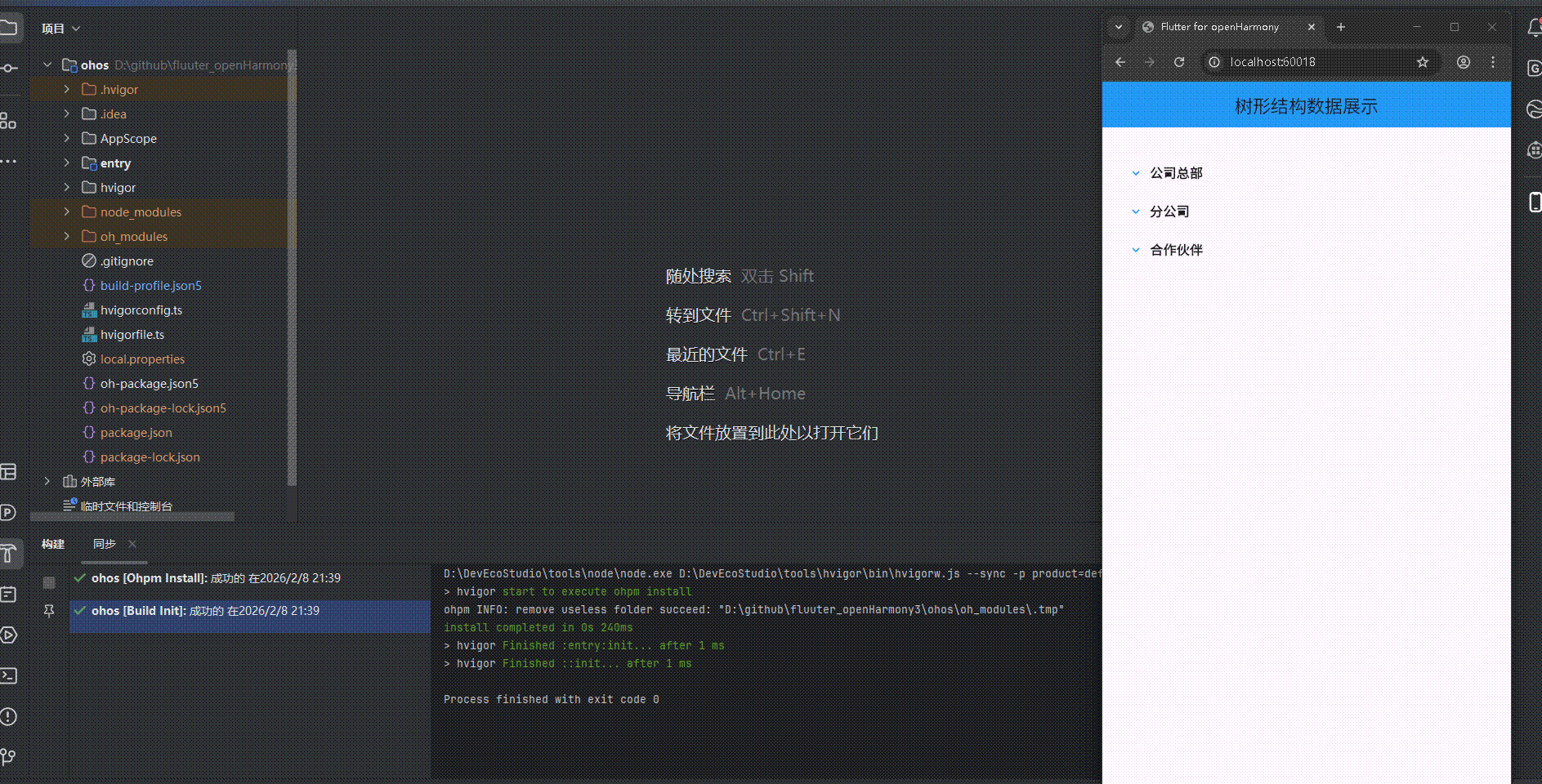Image resolution: width=1542 pixels, height=784 pixels.
Task: Open the Notifications bell icon
Action: [1535, 29]
